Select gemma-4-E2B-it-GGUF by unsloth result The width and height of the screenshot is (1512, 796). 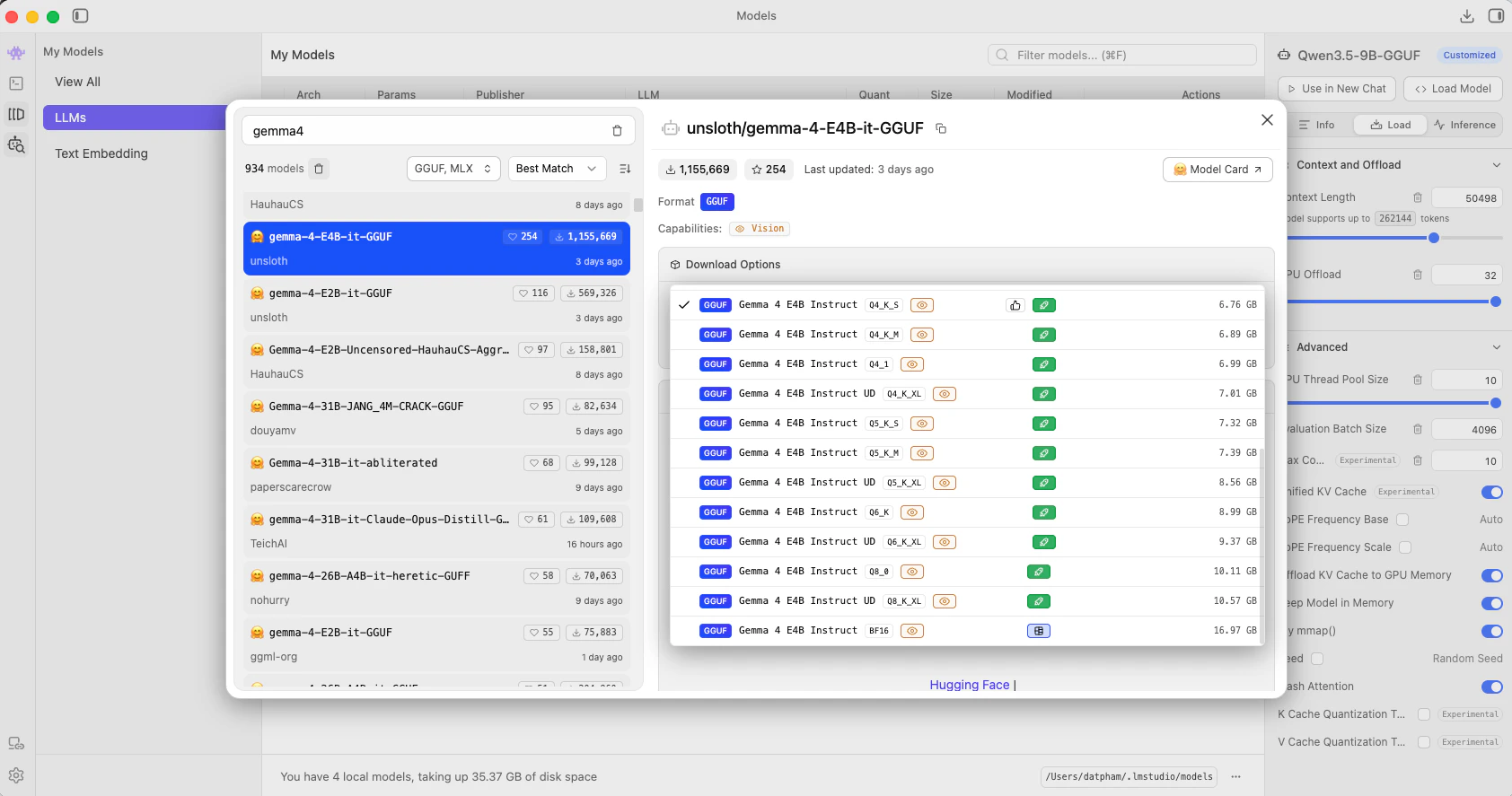436,305
